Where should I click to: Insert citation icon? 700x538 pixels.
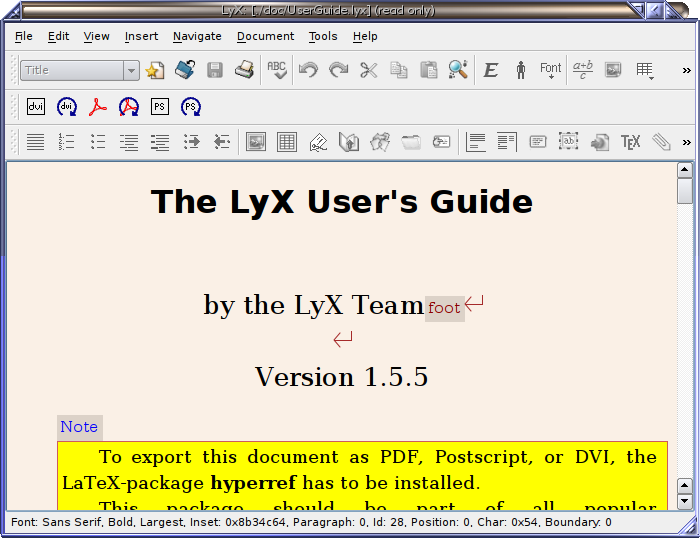point(380,142)
